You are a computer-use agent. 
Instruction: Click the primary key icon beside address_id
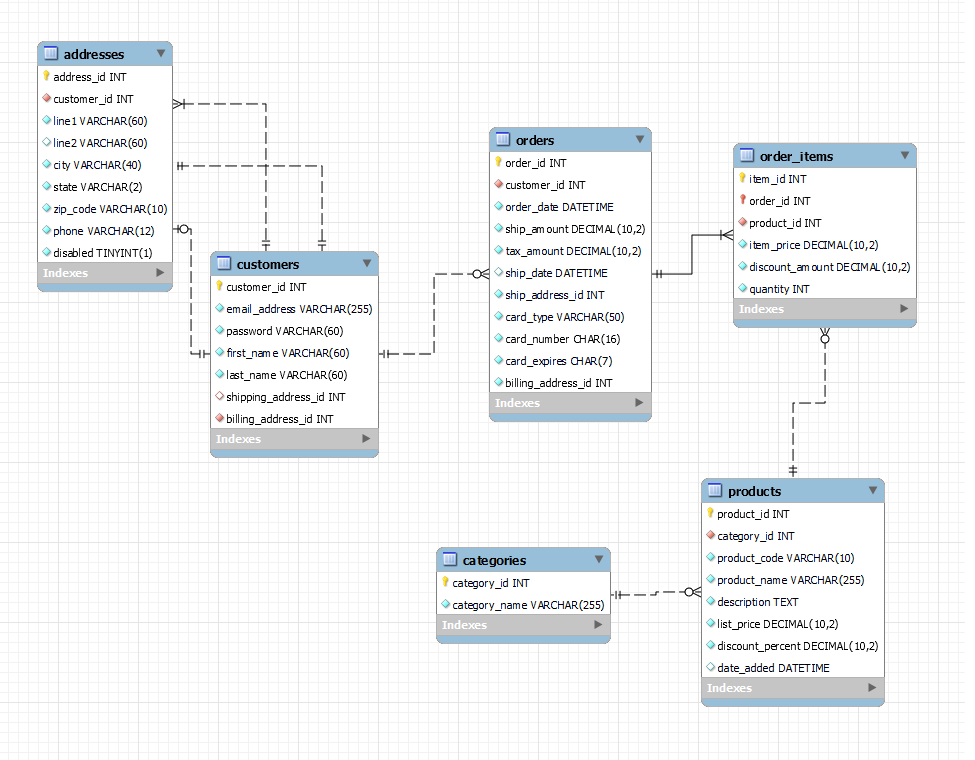[46, 76]
